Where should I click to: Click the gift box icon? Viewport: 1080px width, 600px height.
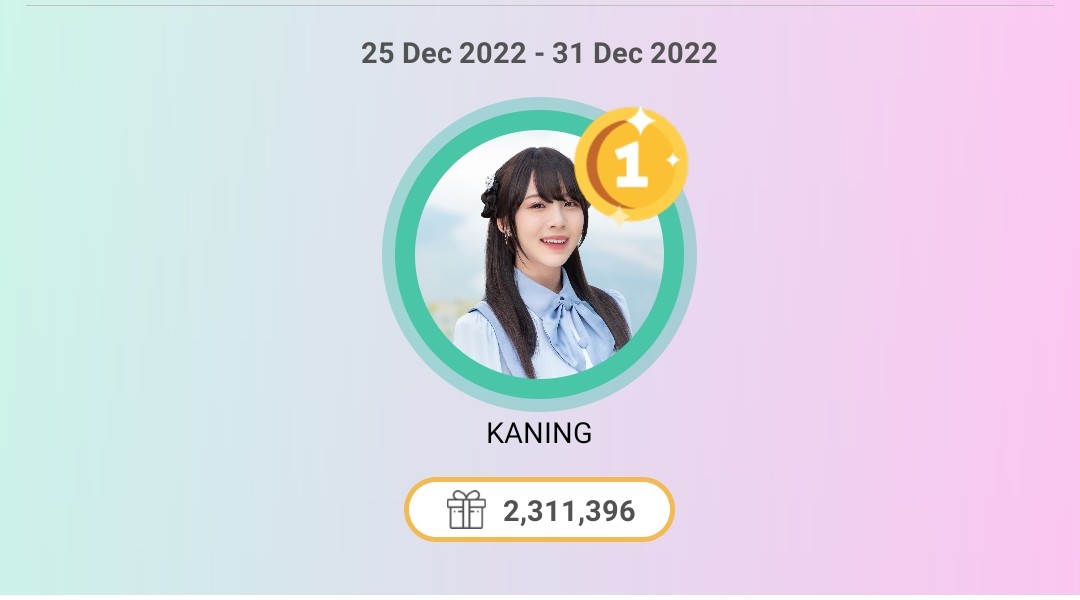pos(466,510)
